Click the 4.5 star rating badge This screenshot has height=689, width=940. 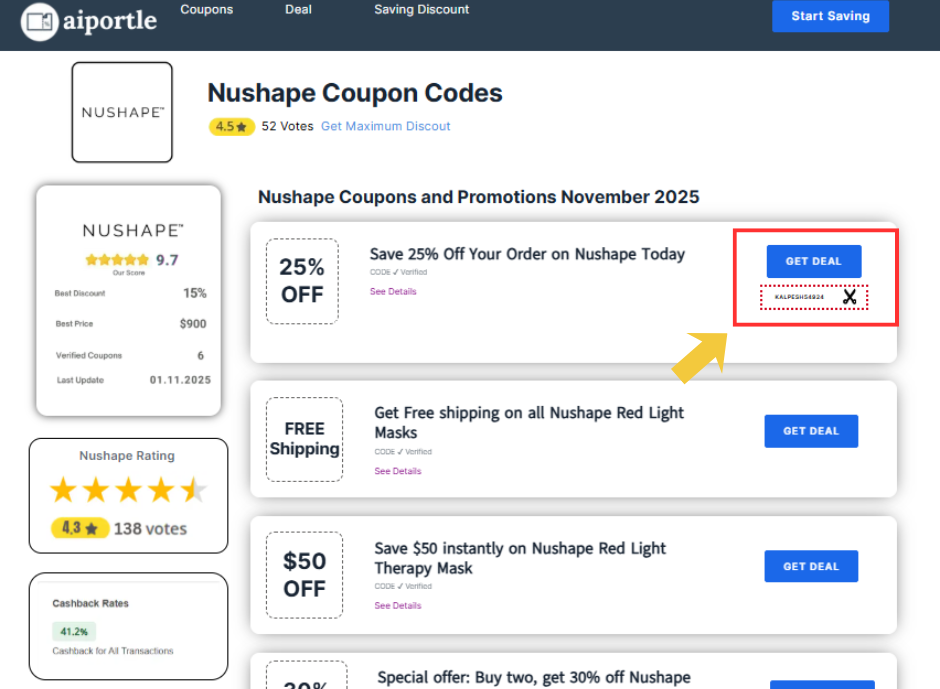pos(231,127)
